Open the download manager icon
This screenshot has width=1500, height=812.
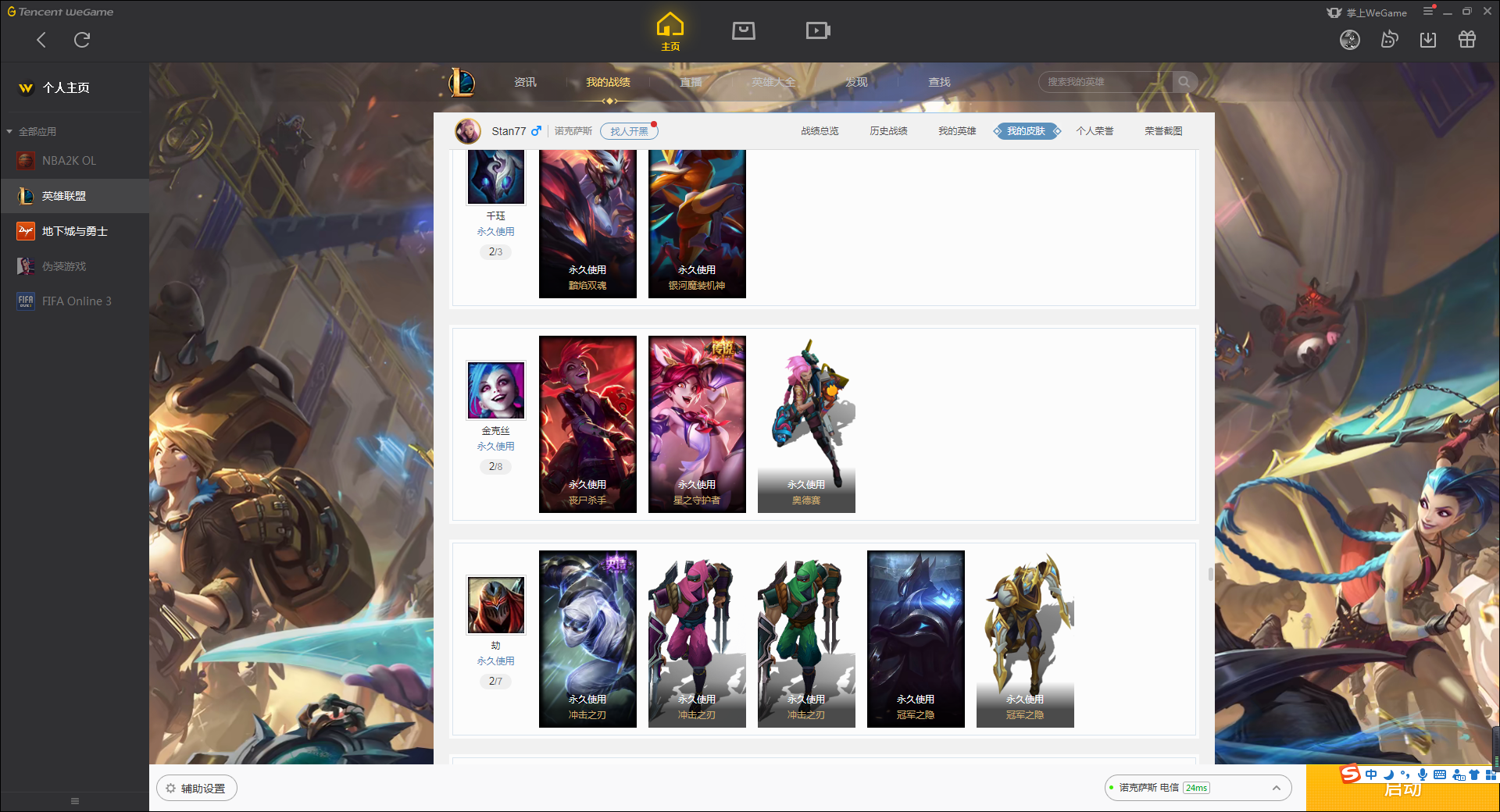1428,39
